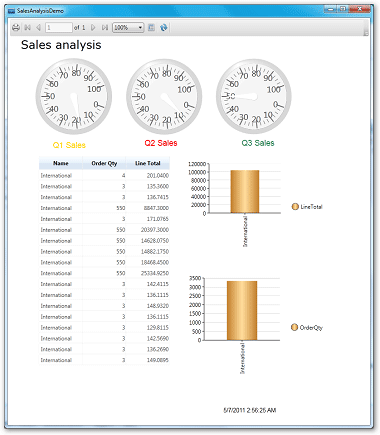380x435 pixels.
Task: Select the 136.7415 line total cell
Action: [148, 197]
